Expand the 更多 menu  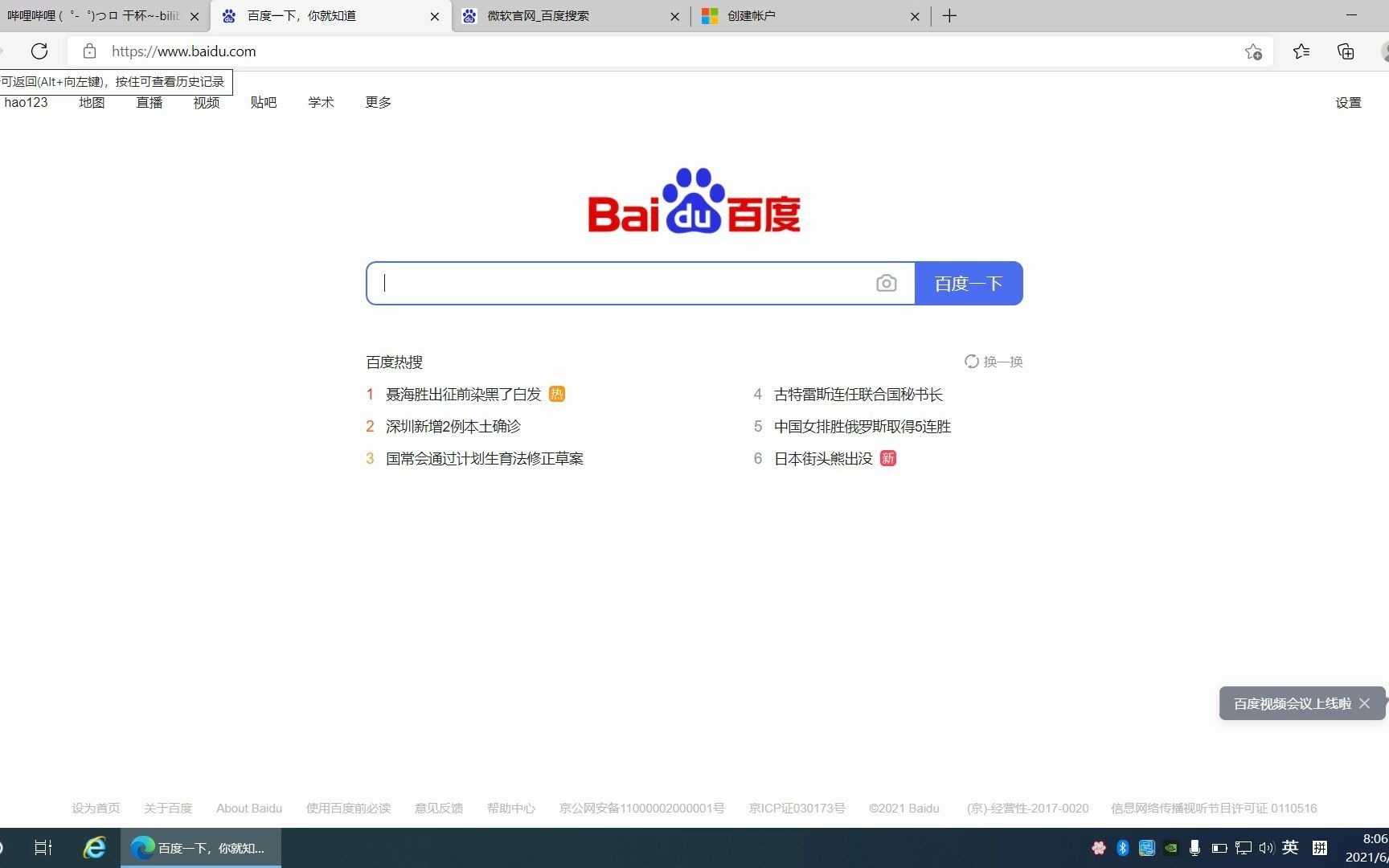378,102
